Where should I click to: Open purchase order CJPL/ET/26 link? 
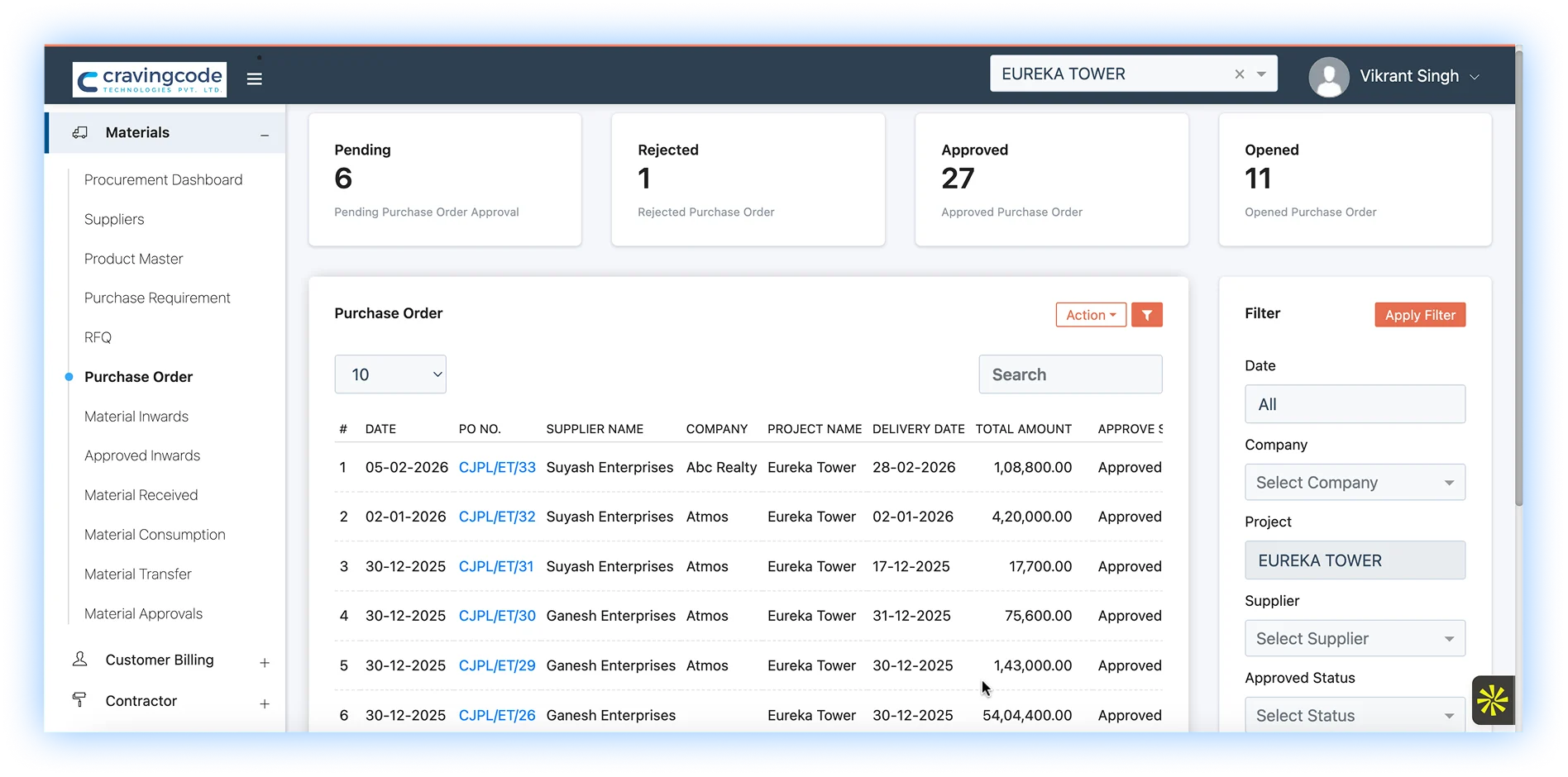coord(497,715)
